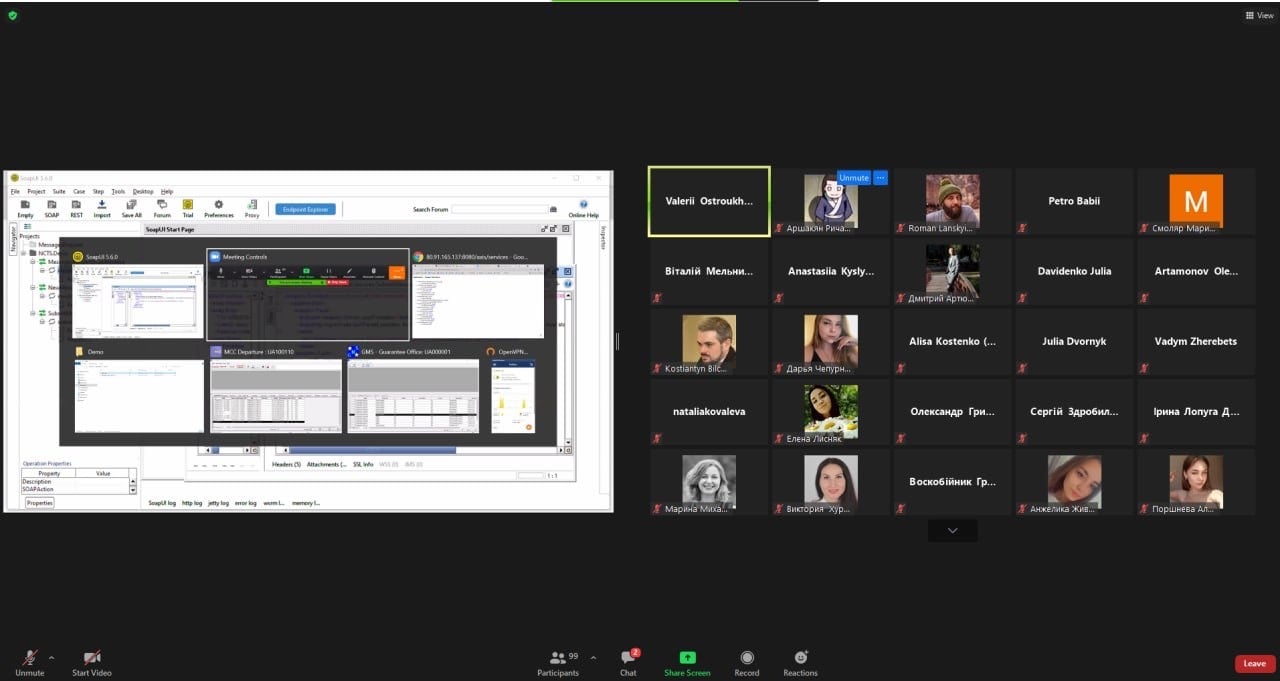
Task: Unmute the microphone in Zoom toolbar
Action: [30, 662]
